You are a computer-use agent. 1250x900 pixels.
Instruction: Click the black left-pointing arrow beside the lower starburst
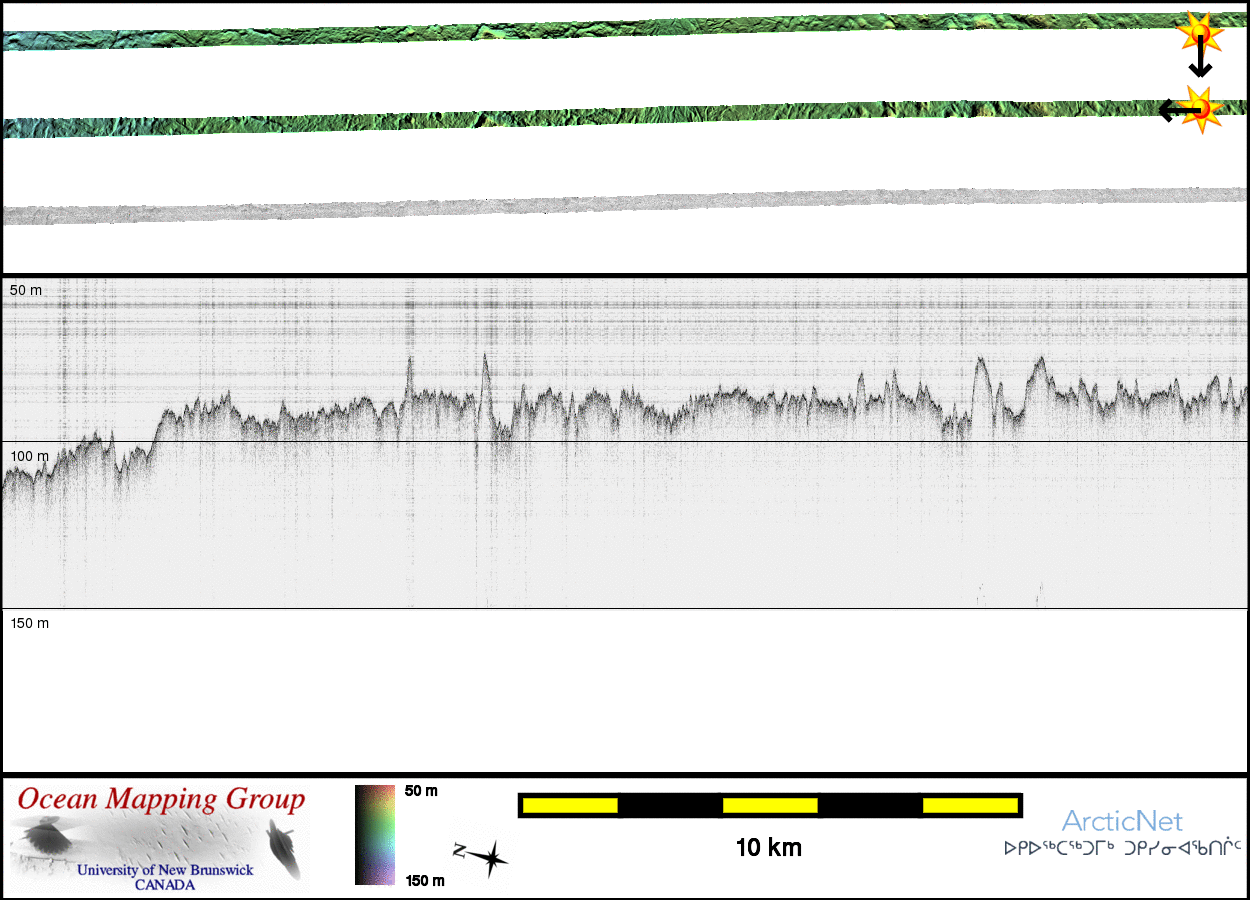coord(1172,110)
